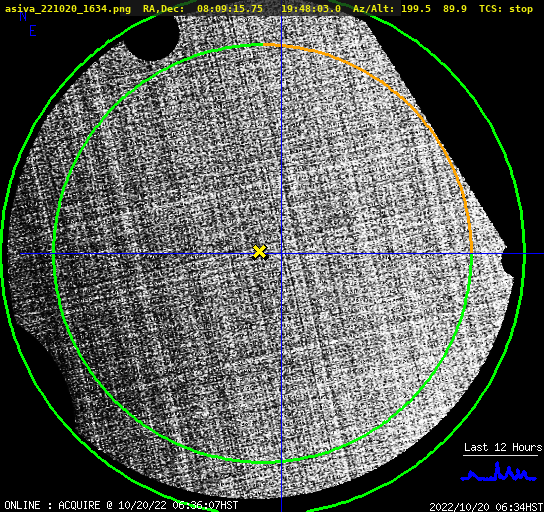Screen dimensions: 544x512
Task: Click the Last 12 Hours heading
Action: (503, 447)
